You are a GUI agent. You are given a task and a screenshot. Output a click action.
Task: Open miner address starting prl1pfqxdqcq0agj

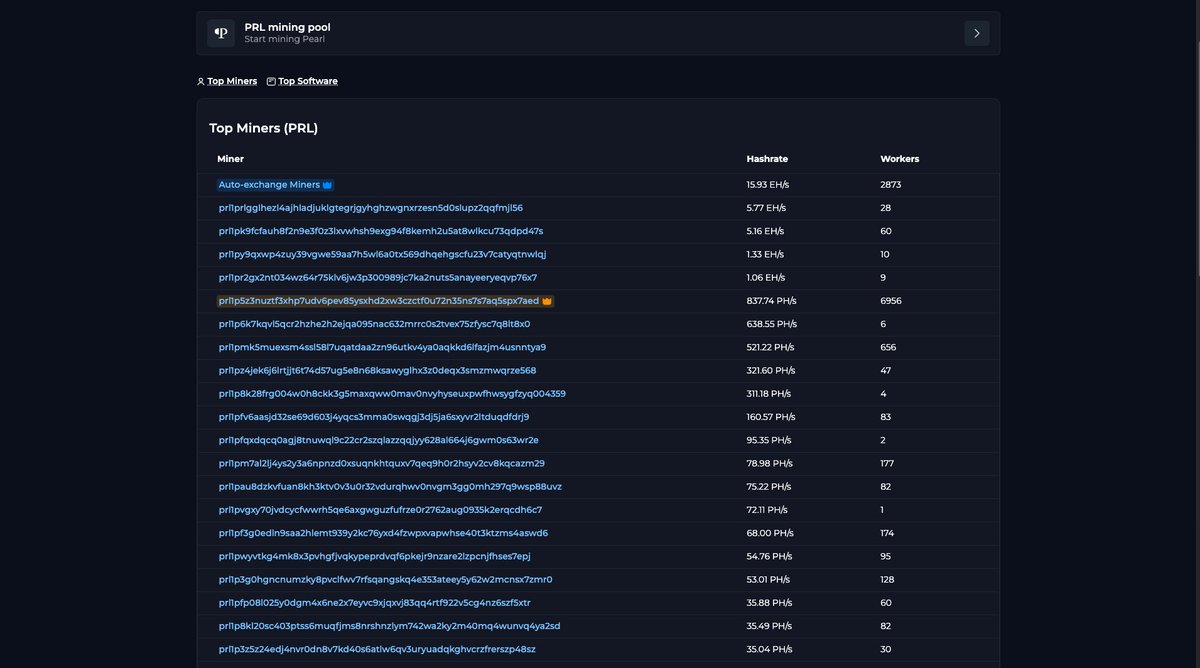point(379,440)
